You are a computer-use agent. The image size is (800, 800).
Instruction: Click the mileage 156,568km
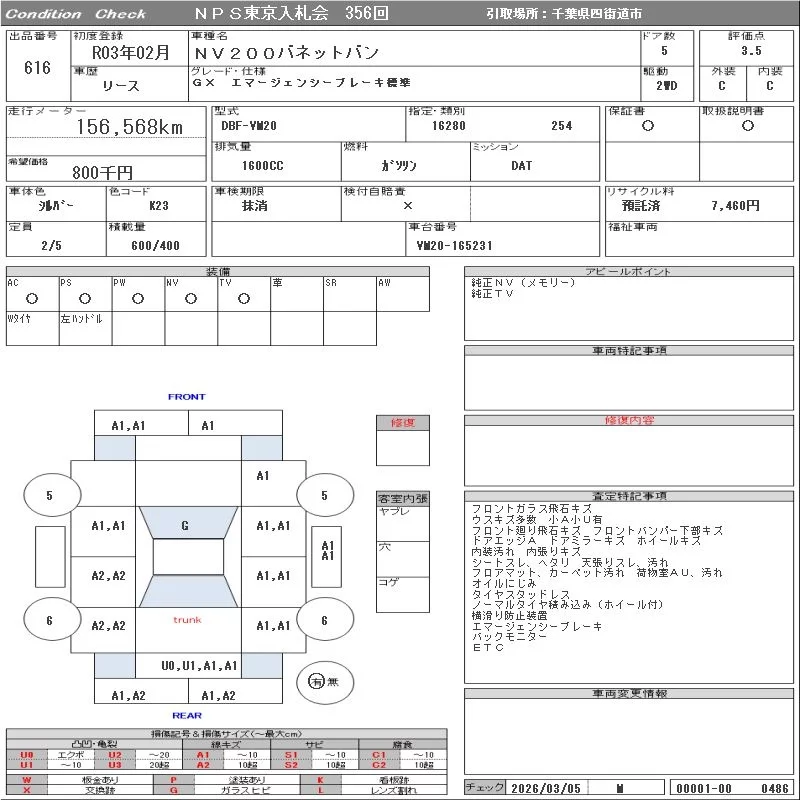(130, 127)
